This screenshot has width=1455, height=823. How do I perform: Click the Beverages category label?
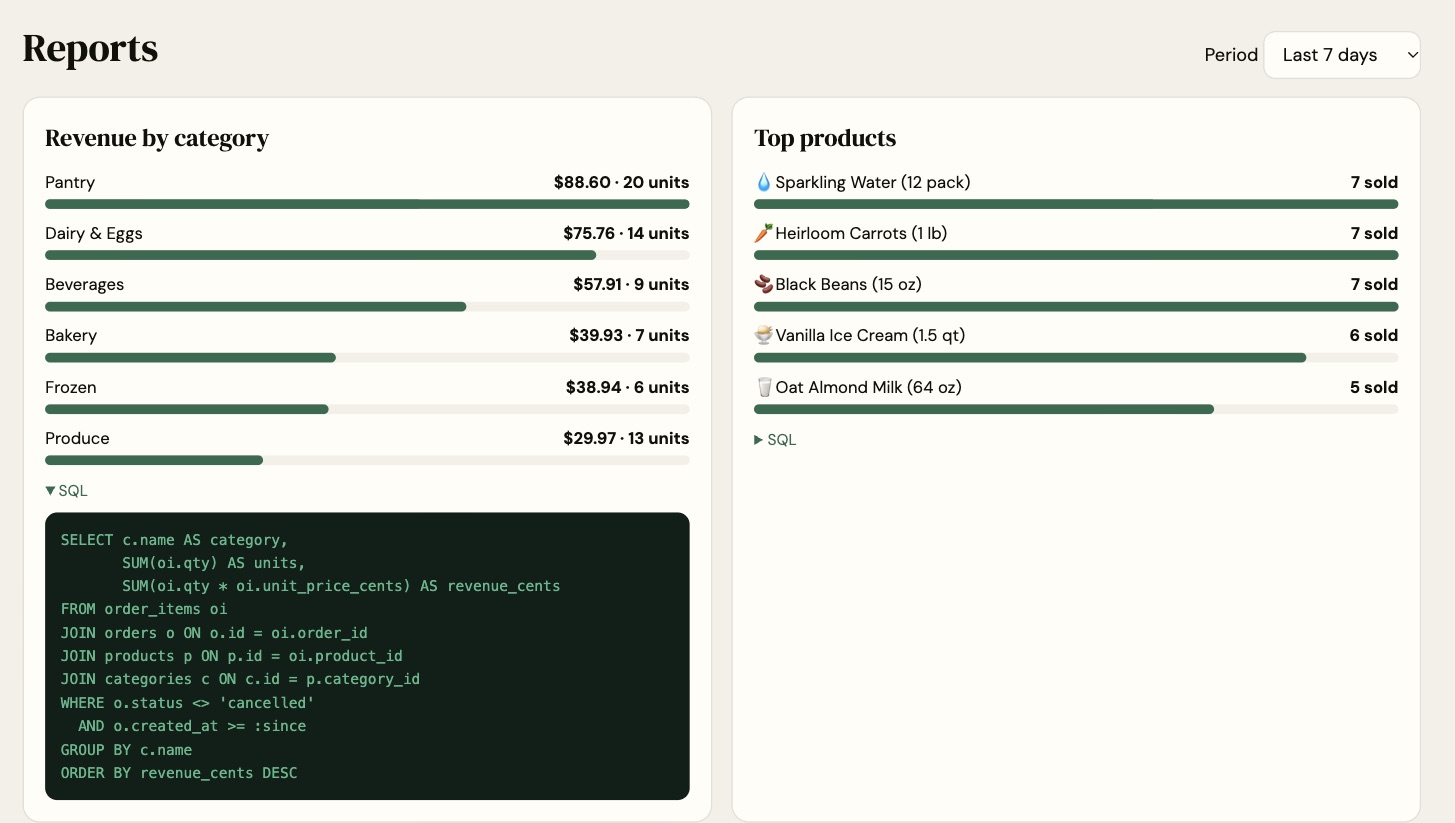[x=85, y=284]
